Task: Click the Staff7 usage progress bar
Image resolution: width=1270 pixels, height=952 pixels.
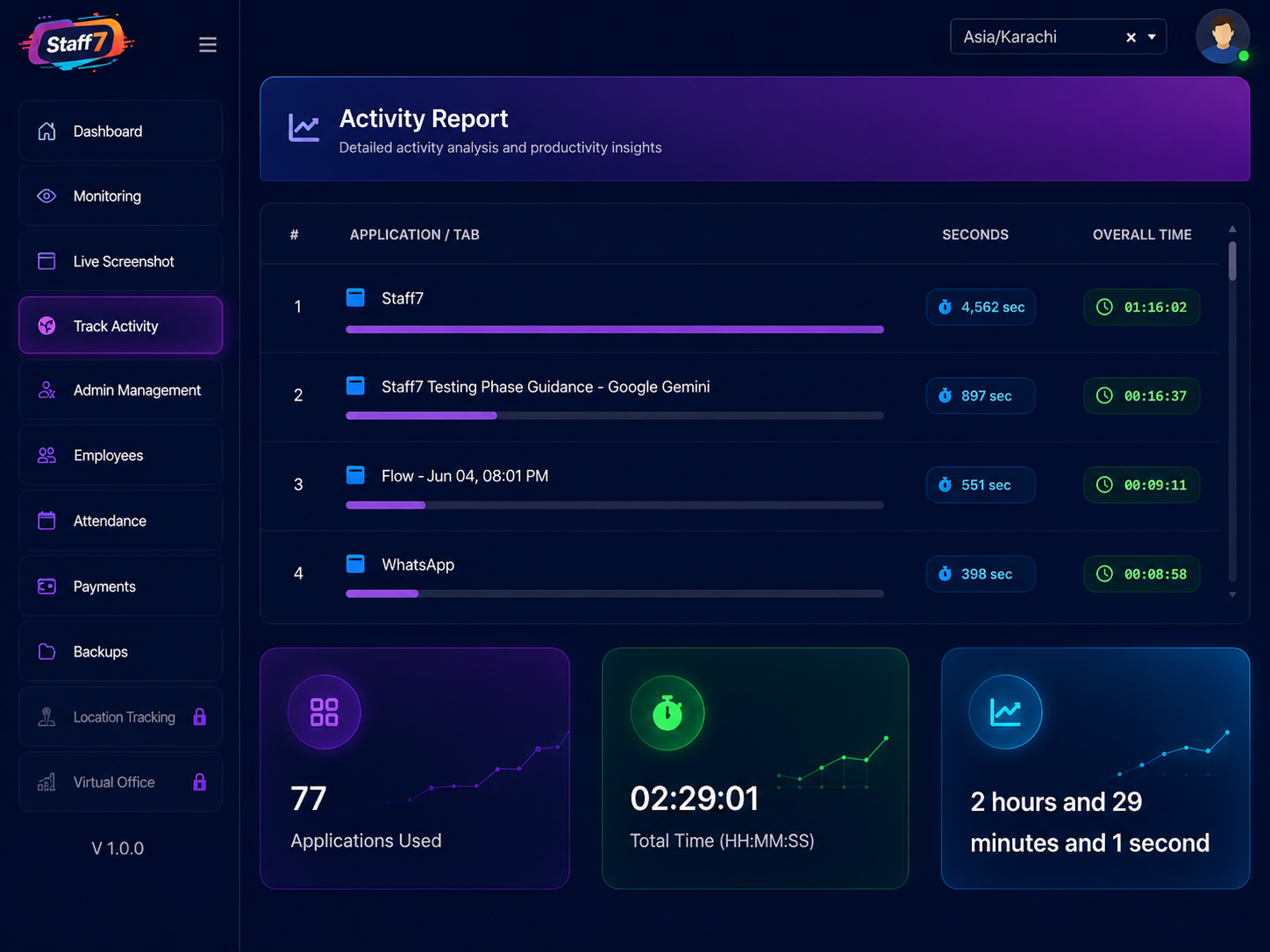Action: (615, 330)
